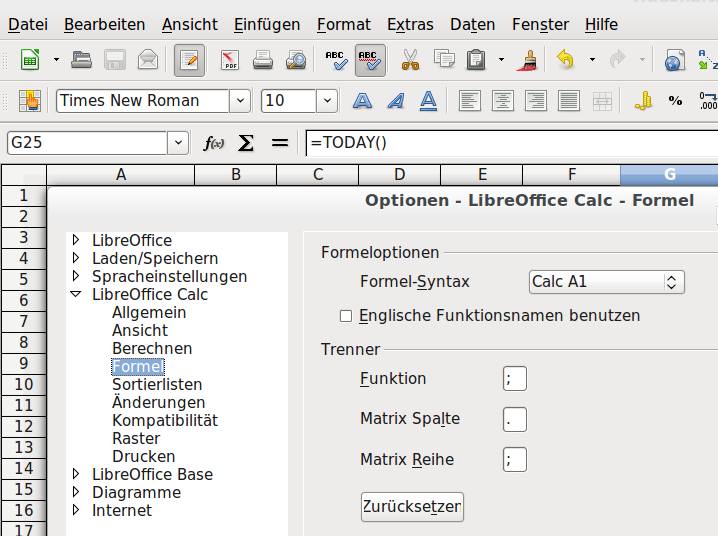Open the Name Box dropdown arrow

[178, 142]
